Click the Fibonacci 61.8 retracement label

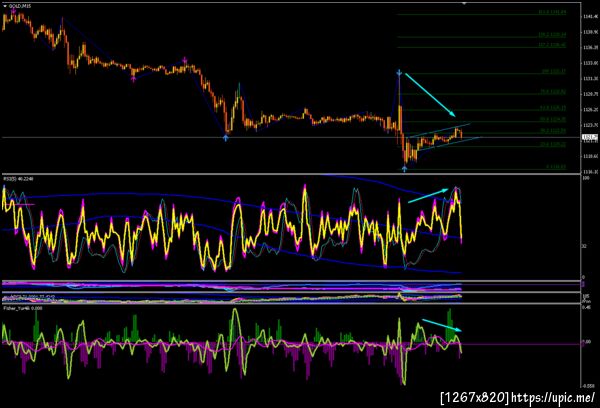pyautogui.click(x=553, y=108)
